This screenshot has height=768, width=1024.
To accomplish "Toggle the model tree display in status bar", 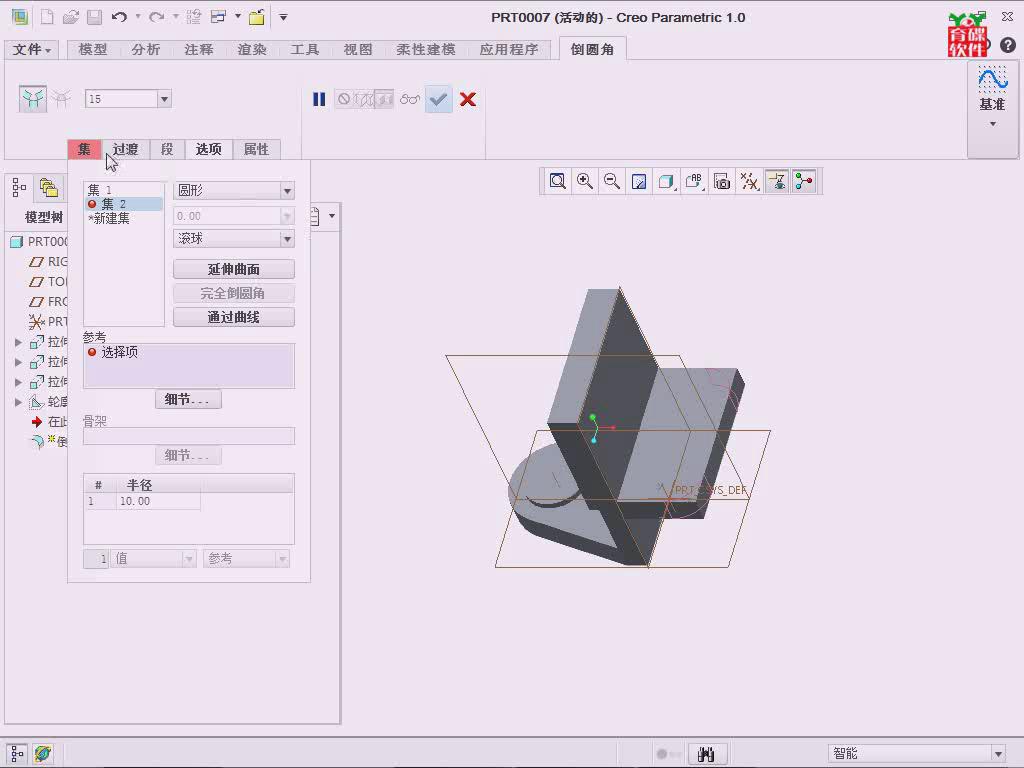I will [x=17, y=754].
